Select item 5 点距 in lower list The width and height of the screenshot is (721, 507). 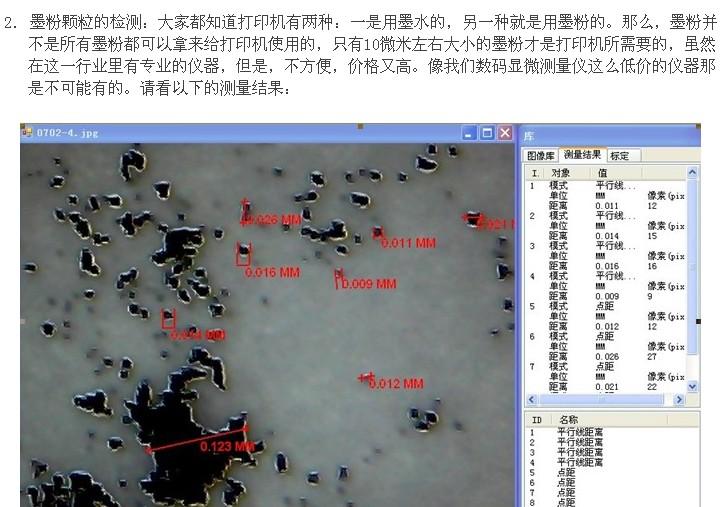[x=565, y=472]
